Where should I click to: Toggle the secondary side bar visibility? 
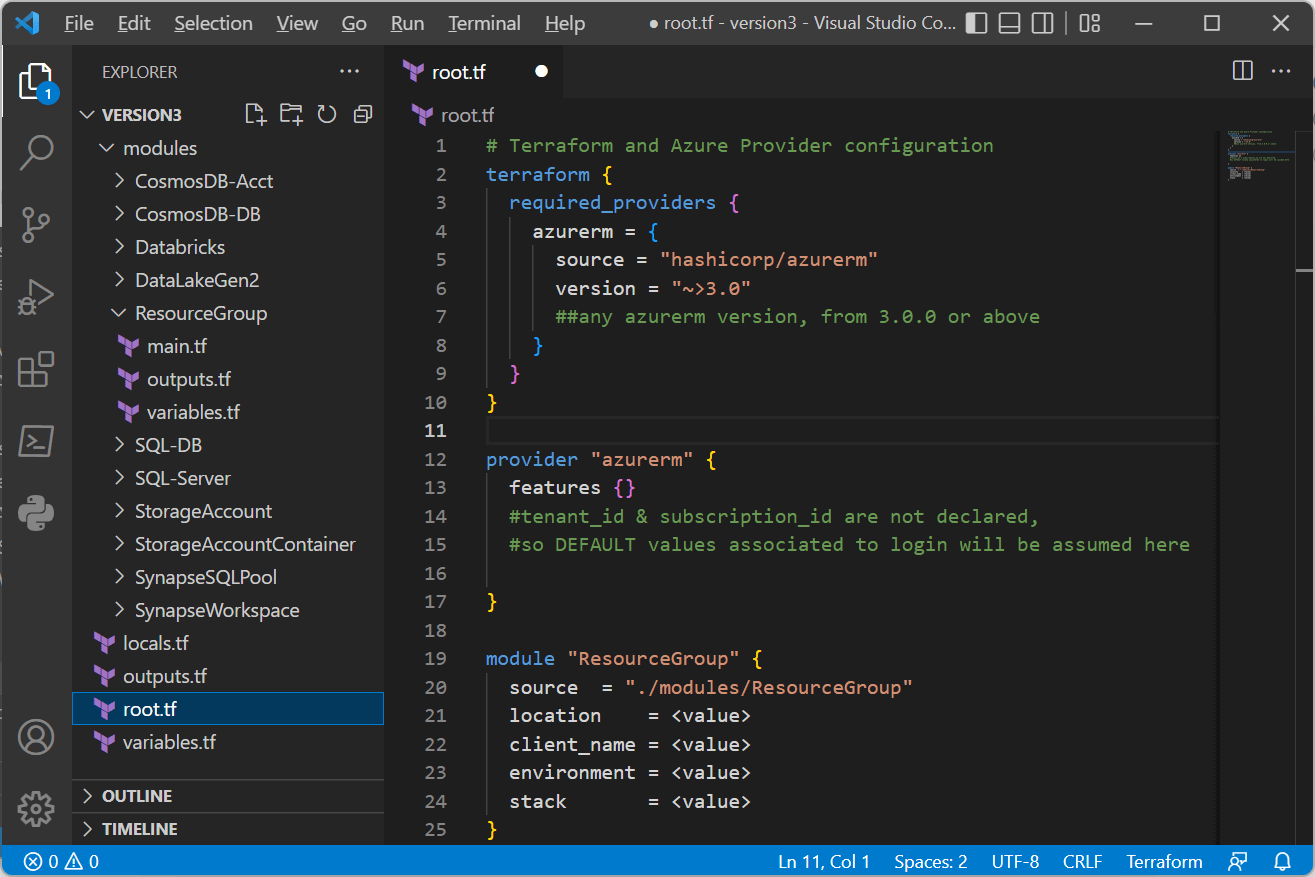click(x=1042, y=22)
